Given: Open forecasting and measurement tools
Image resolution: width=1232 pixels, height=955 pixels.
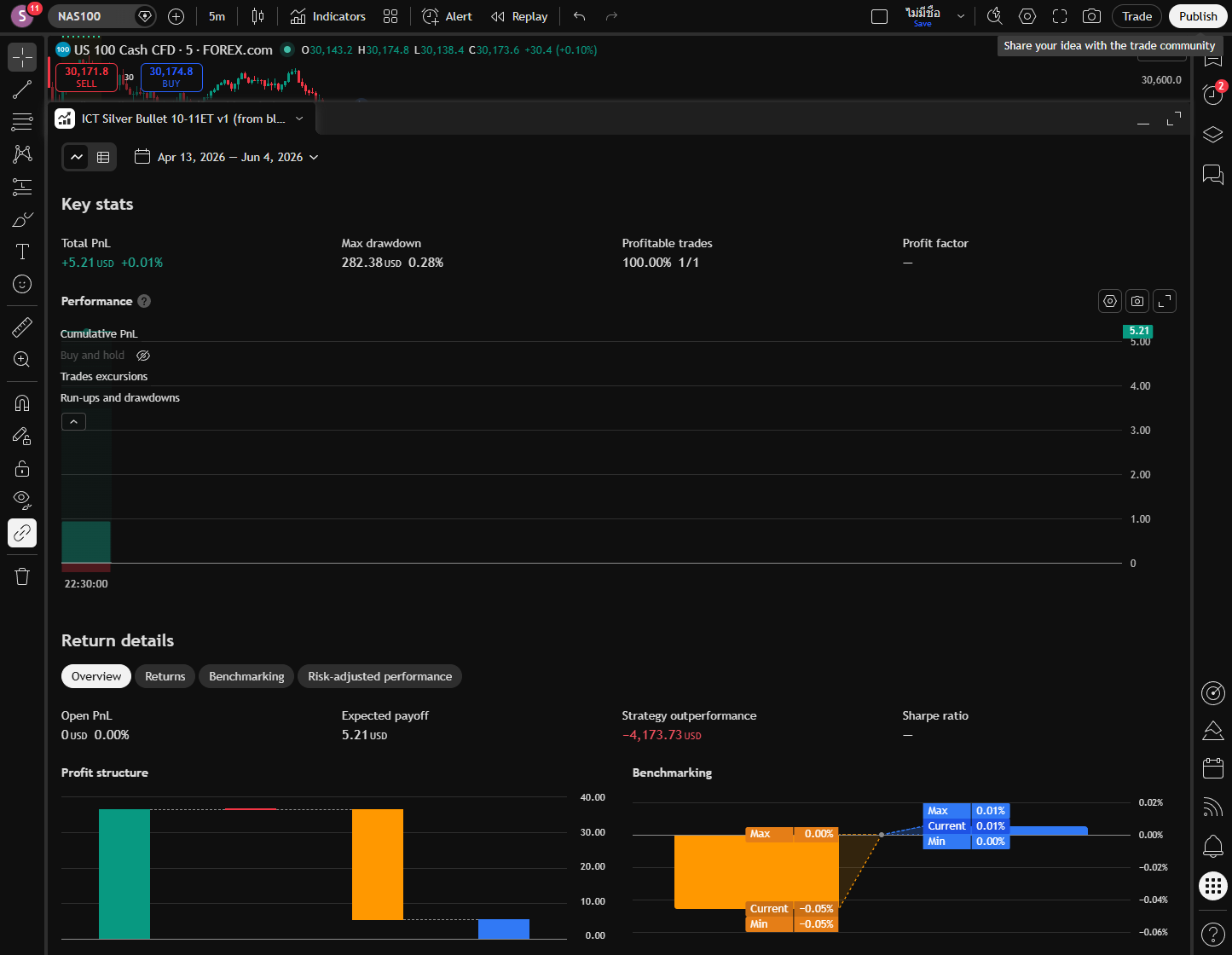Looking at the screenshot, I should coord(22,187).
